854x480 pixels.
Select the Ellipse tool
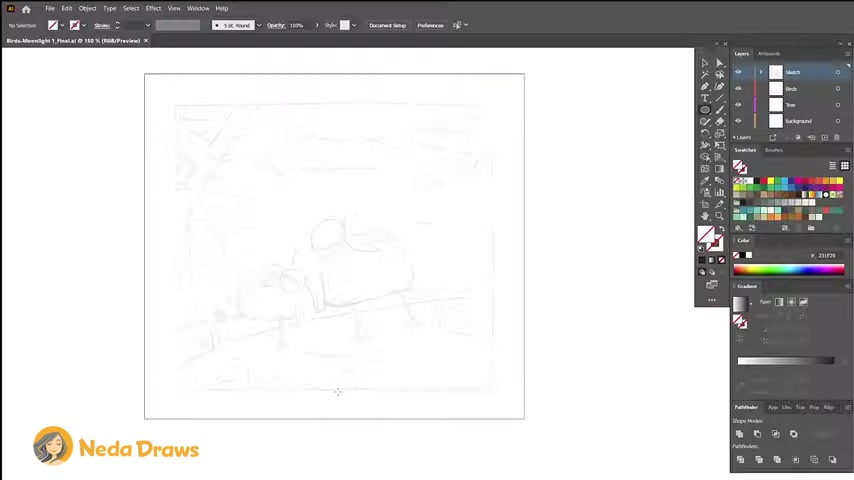pos(705,110)
